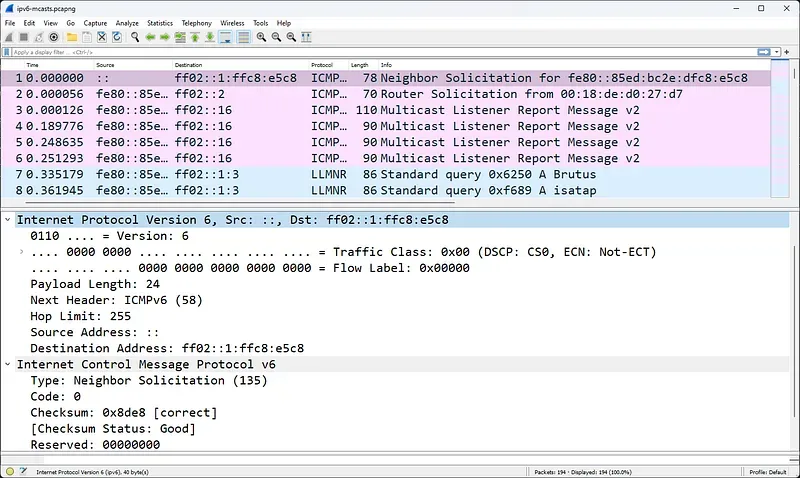Screen dimensions: 800x478
Task: Click the Go to specified packet icon
Action: pos(180,37)
